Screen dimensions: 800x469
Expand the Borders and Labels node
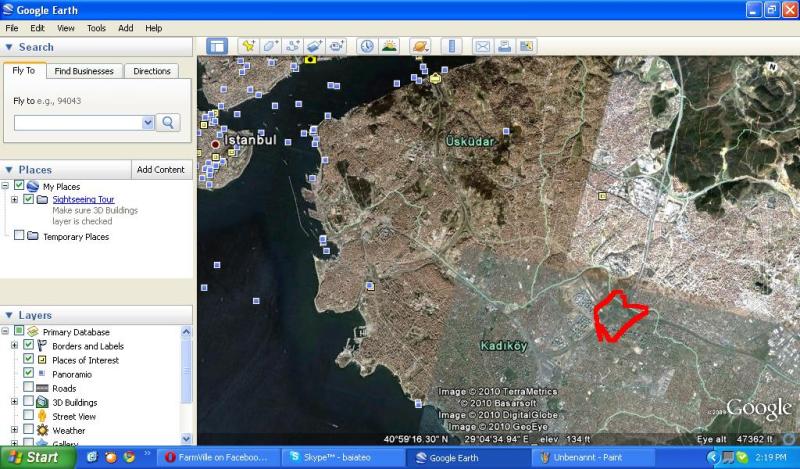[x=14, y=345]
